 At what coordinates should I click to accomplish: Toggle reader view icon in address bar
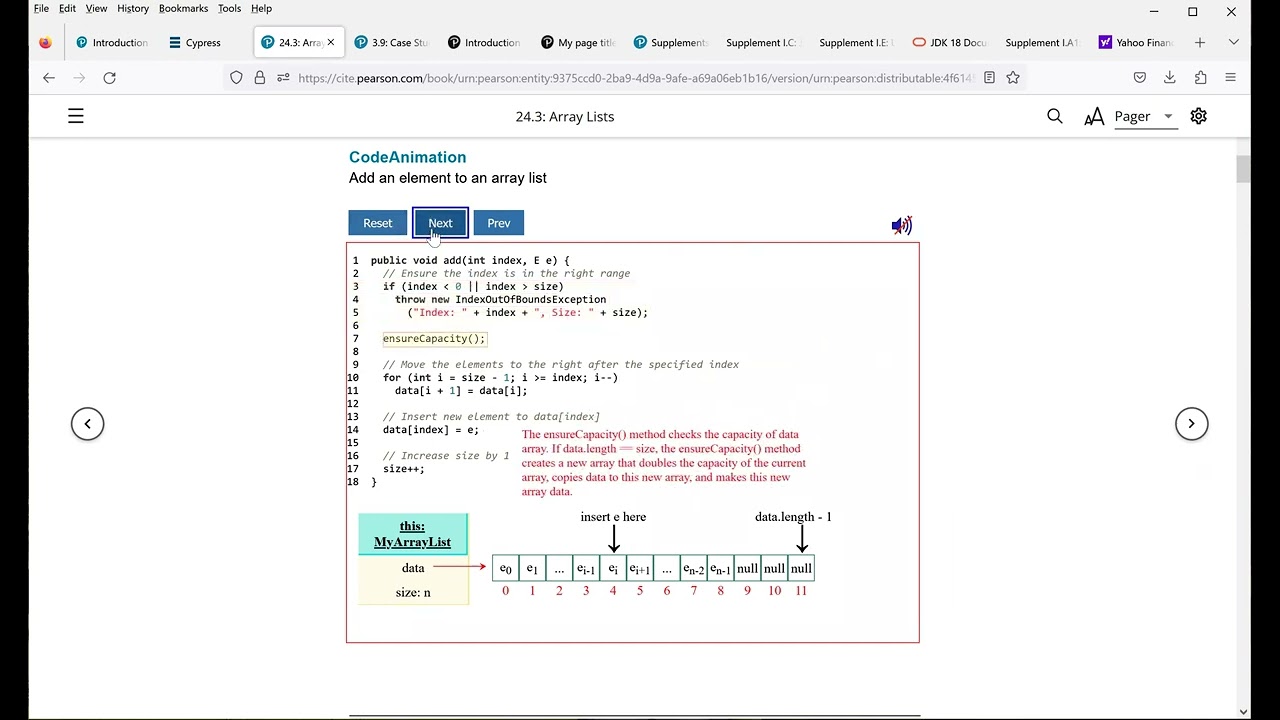click(989, 78)
